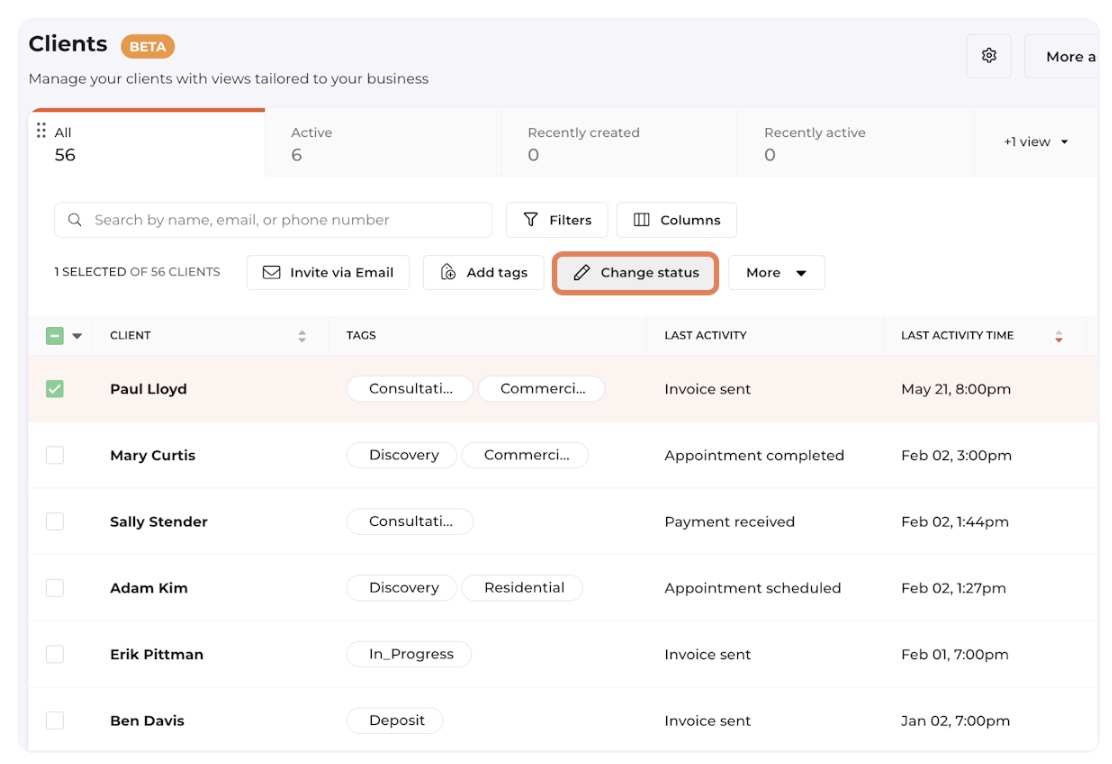Switch to Recently created tab
The image size is (1112, 764).
pos(619,143)
